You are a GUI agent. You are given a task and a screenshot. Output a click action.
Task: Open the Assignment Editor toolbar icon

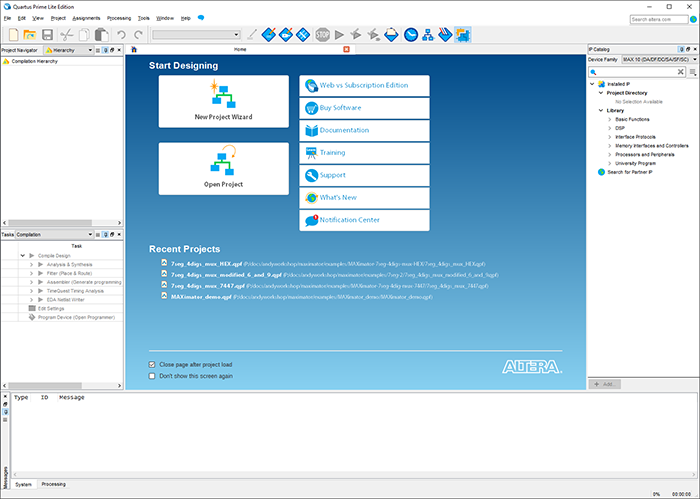(x=269, y=34)
